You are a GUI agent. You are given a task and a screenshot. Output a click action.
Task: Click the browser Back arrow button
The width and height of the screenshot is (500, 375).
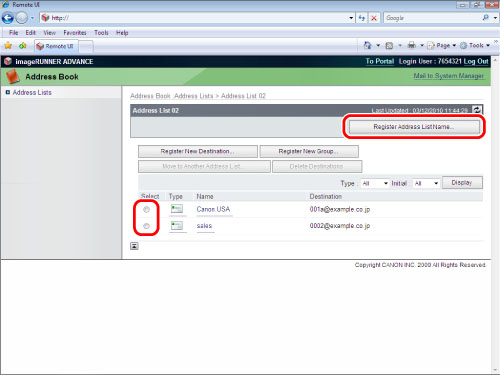click(8, 18)
